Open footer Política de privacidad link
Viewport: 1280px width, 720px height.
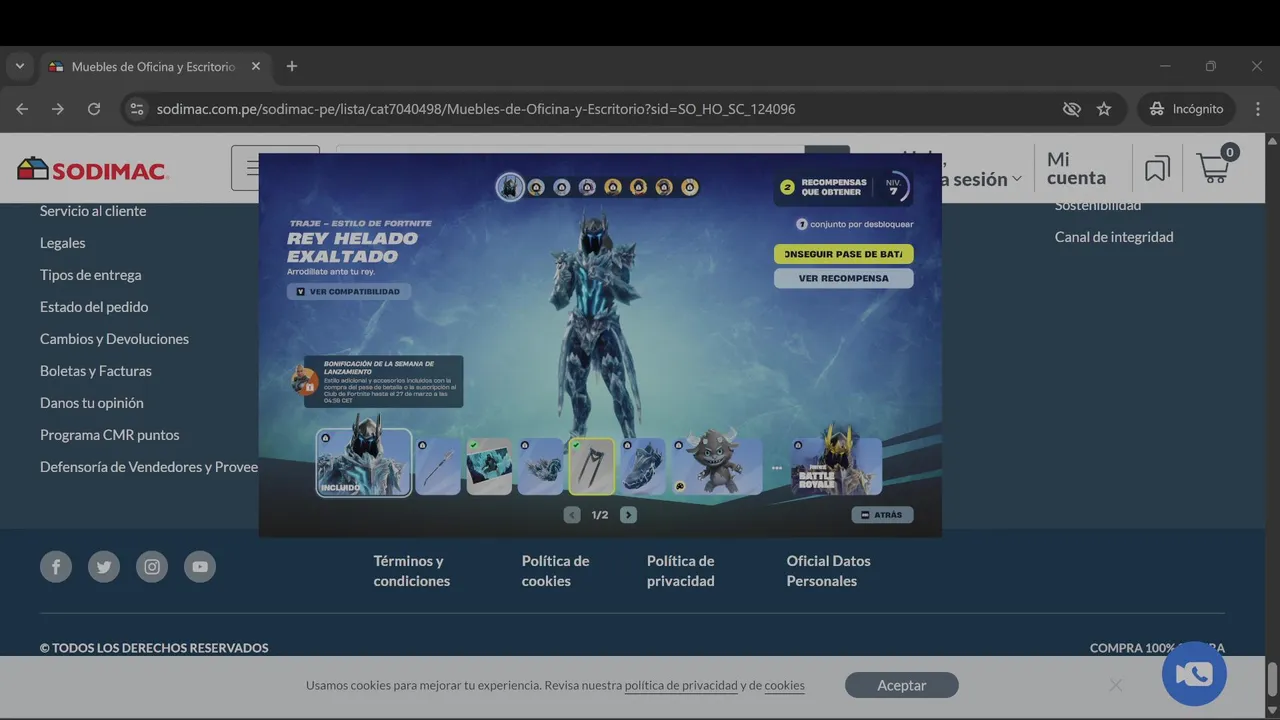point(681,571)
